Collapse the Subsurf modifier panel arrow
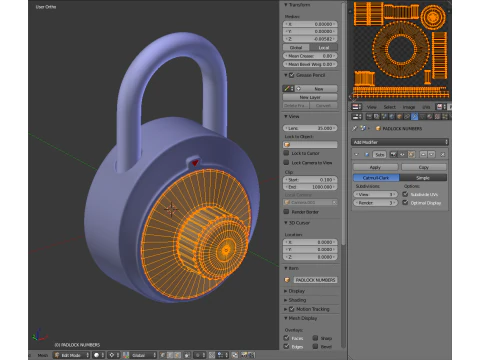 (x=356, y=154)
